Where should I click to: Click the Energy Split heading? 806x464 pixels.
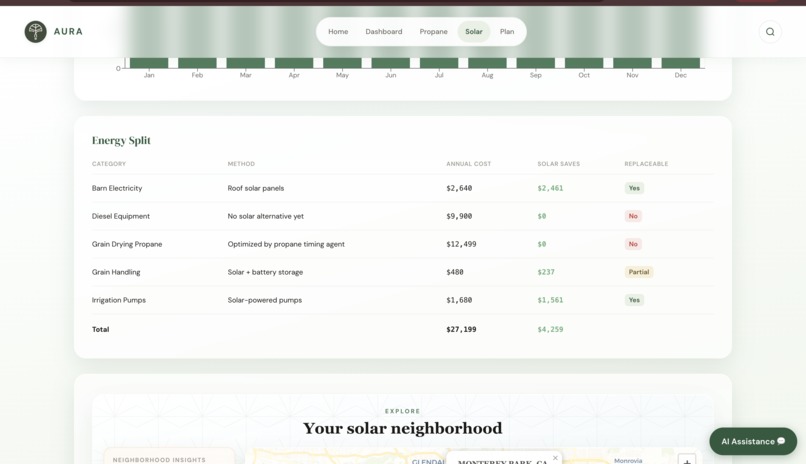(121, 140)
